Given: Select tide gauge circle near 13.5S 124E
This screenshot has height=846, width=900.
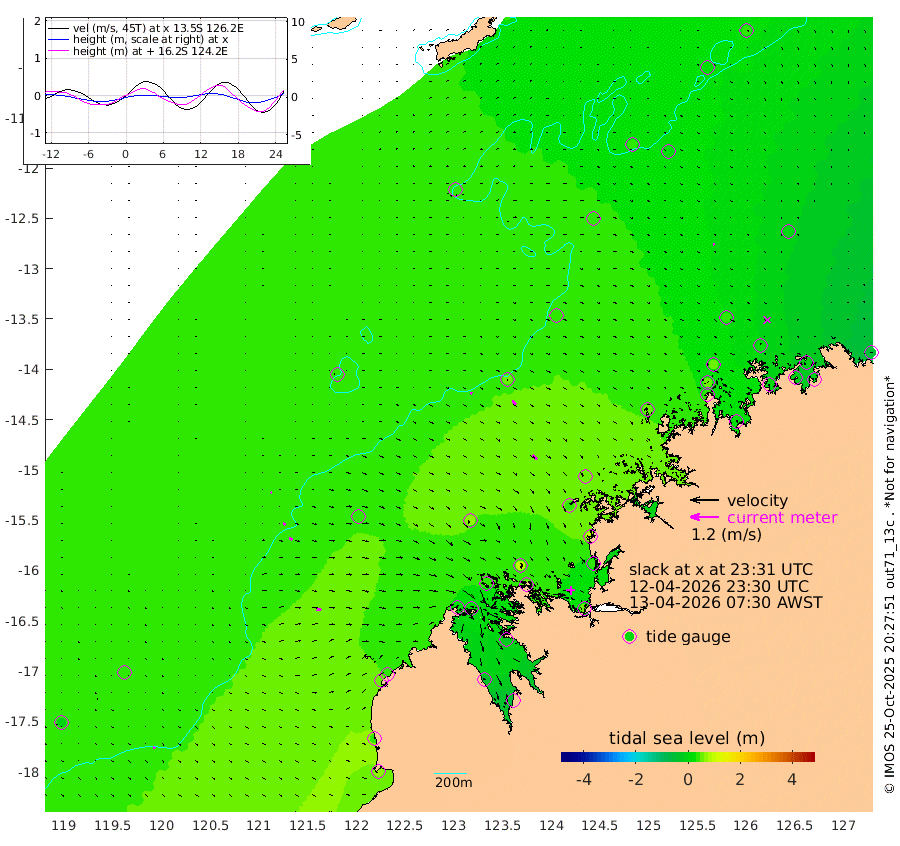Looking at the screenshot, I should [x=556, y=315].
